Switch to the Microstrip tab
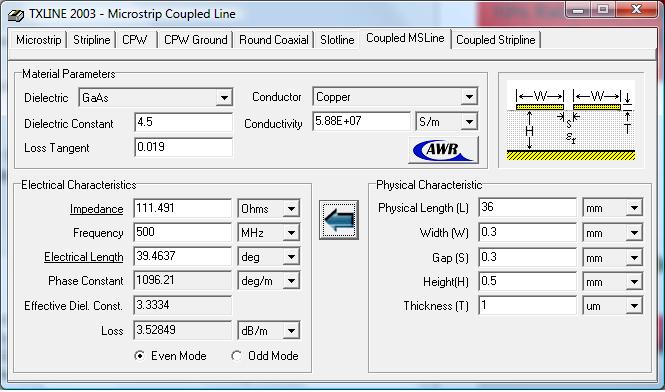This screenshot has height=392, width=665. click(39, 40)
